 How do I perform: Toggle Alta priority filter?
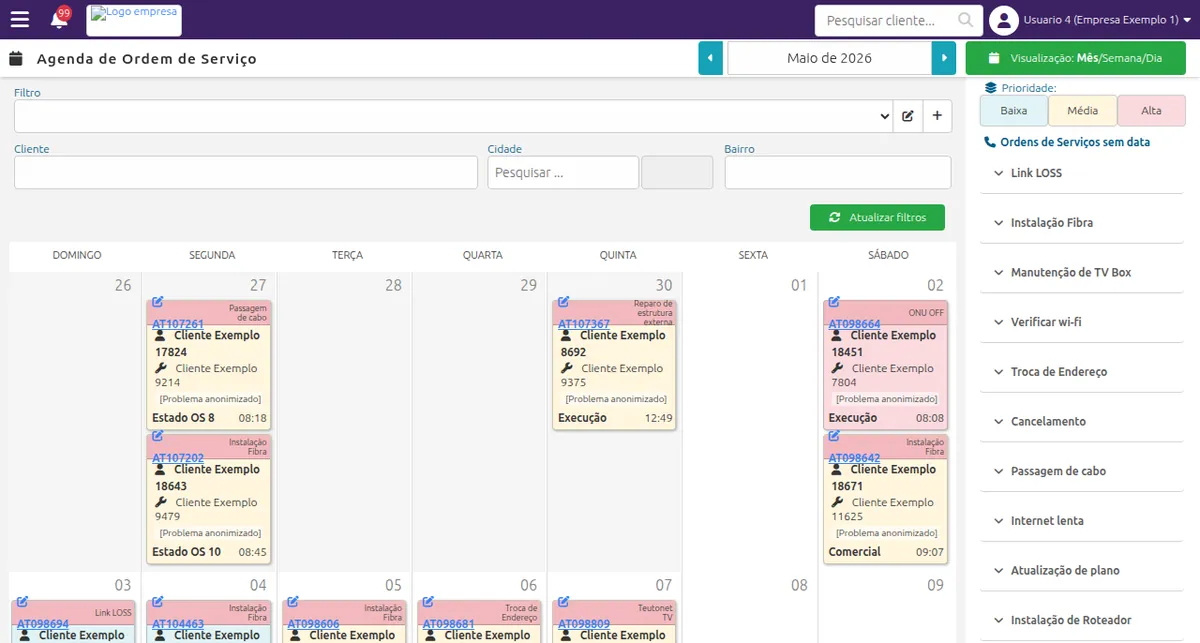(1151, 111)
